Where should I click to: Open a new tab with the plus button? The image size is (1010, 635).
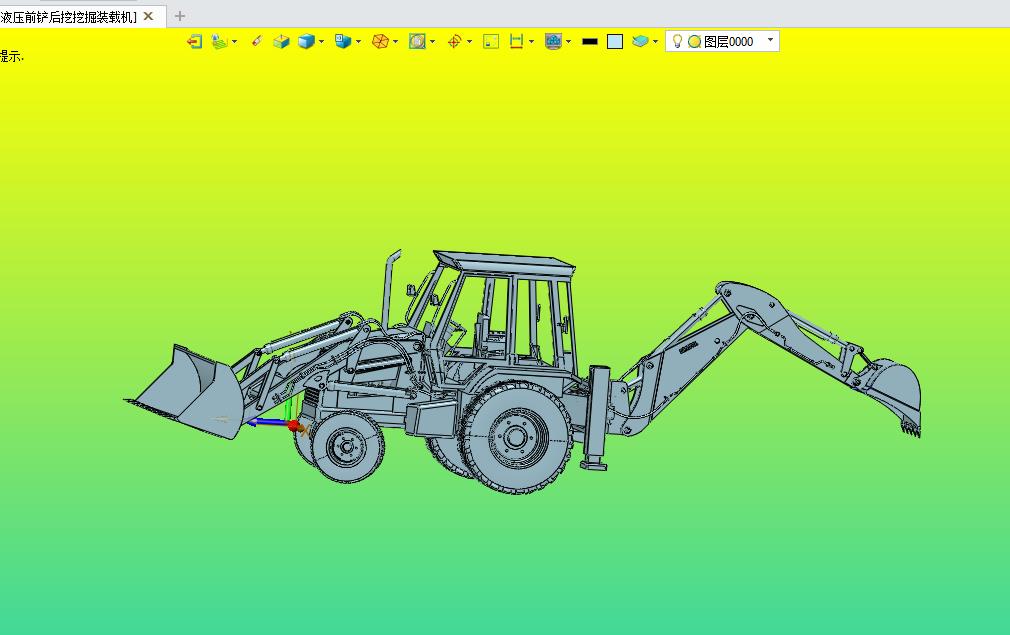[180, 16]
